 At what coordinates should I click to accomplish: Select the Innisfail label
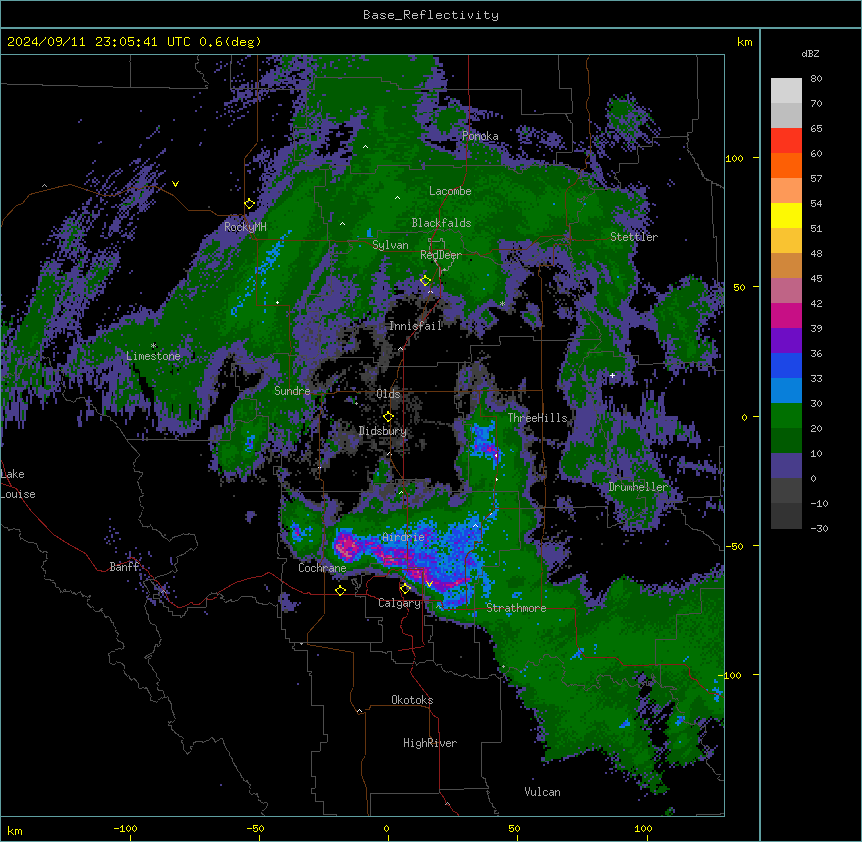click(x=416, y=326)
